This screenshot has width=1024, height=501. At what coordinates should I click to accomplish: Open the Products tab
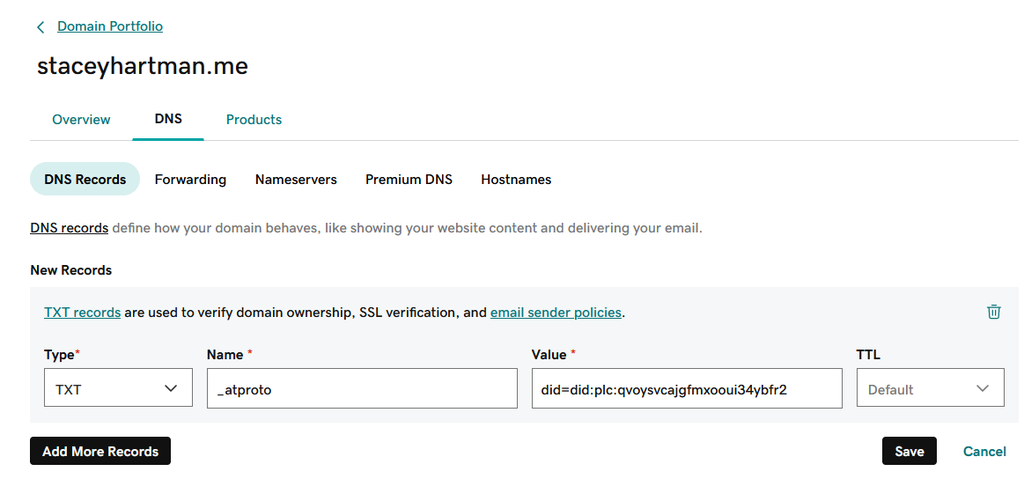[x=254, y=120]
